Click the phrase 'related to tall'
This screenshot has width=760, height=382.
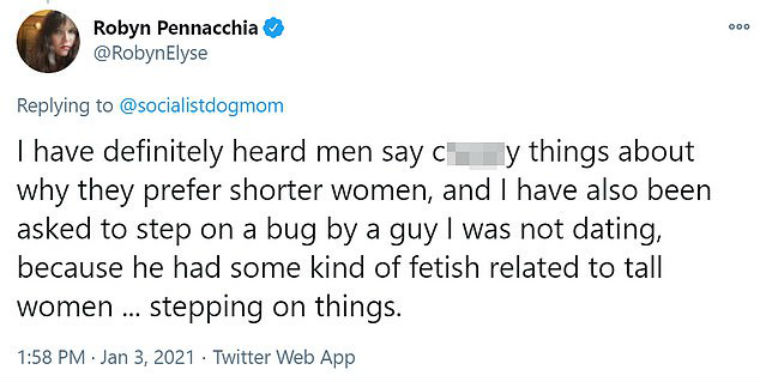pyautogui.click(x=576, y=268)
